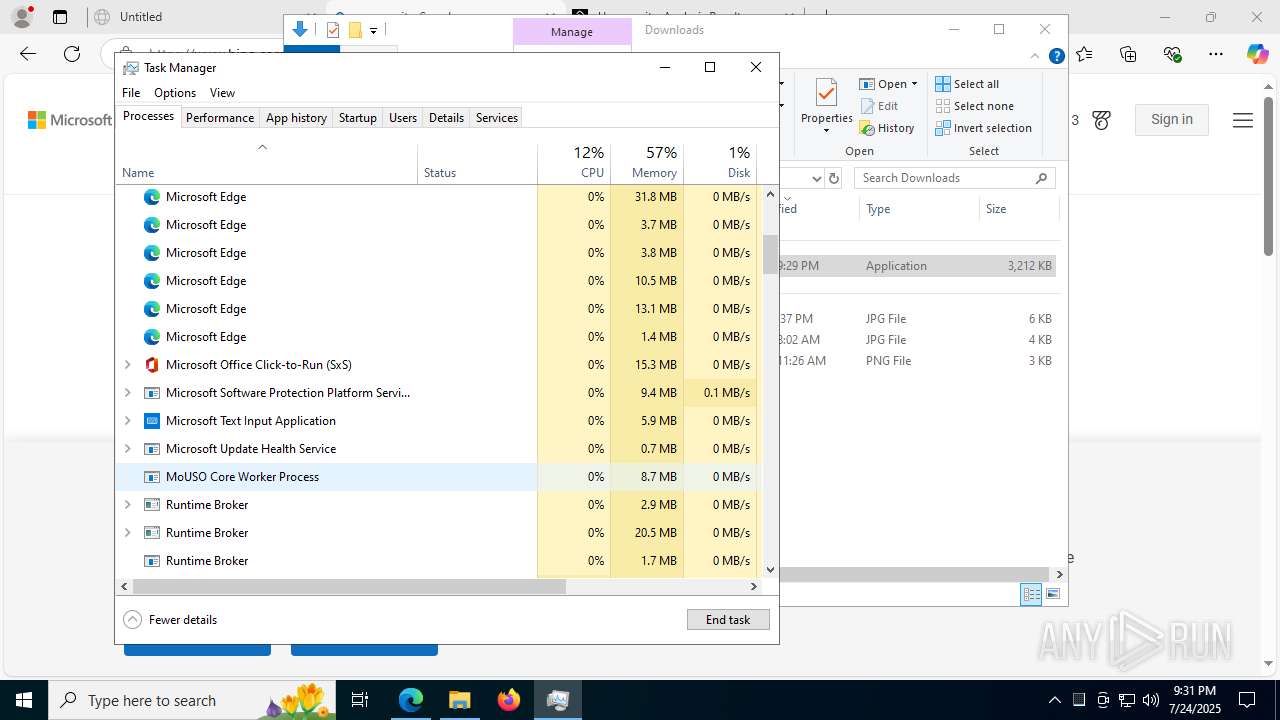Open the hamburger menu on web page

[x=1243, y=120]
